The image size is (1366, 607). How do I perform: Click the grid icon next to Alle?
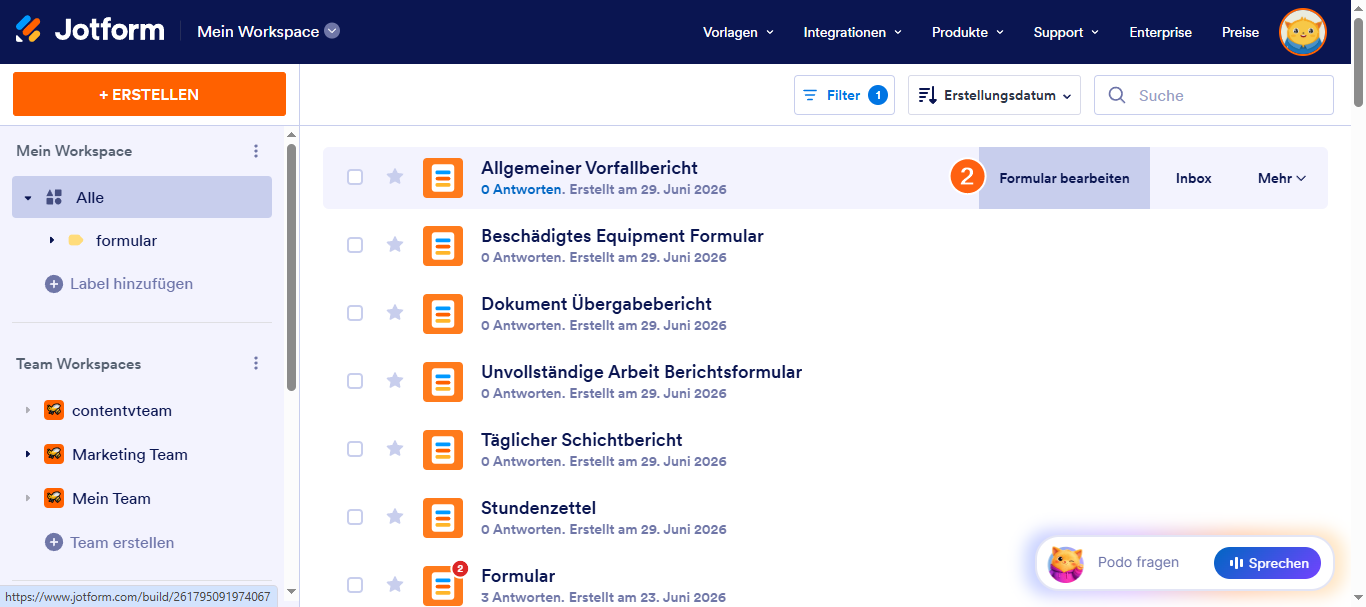[54, 197]
